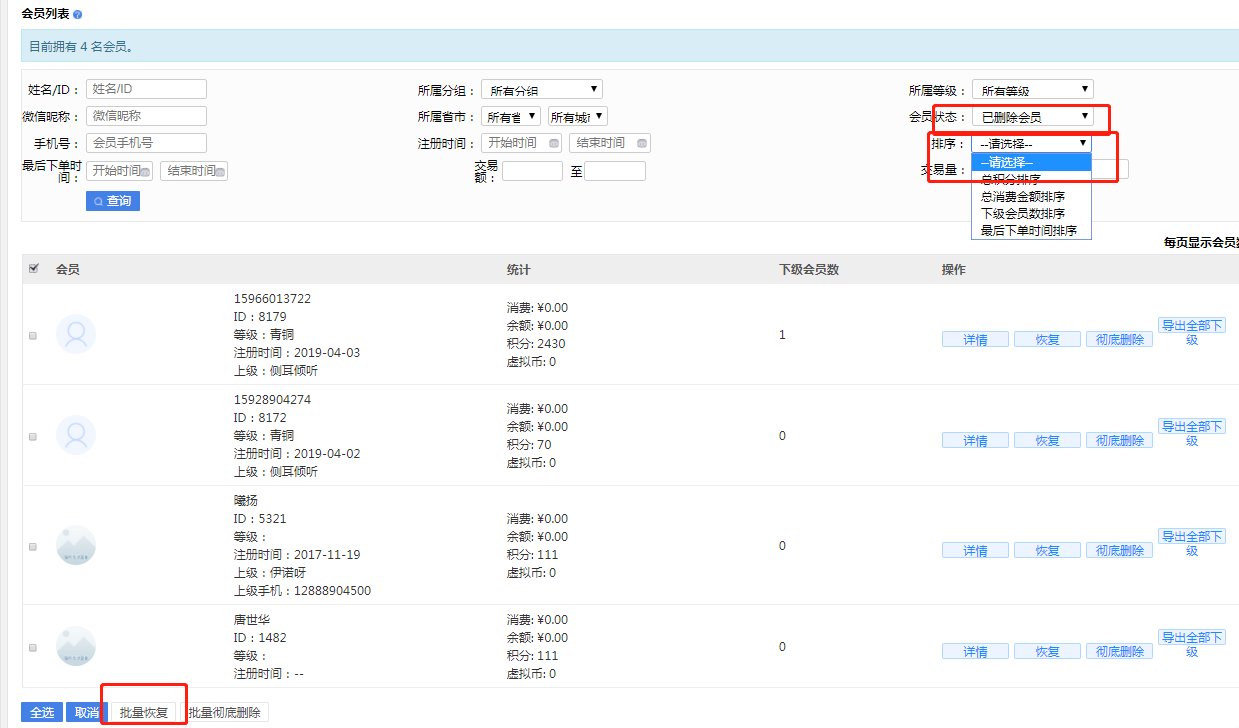The image size is (1239, 728).
Task: Open the 所属分组 dropdown
Action: pyautogui.click(x=541, y=90)
